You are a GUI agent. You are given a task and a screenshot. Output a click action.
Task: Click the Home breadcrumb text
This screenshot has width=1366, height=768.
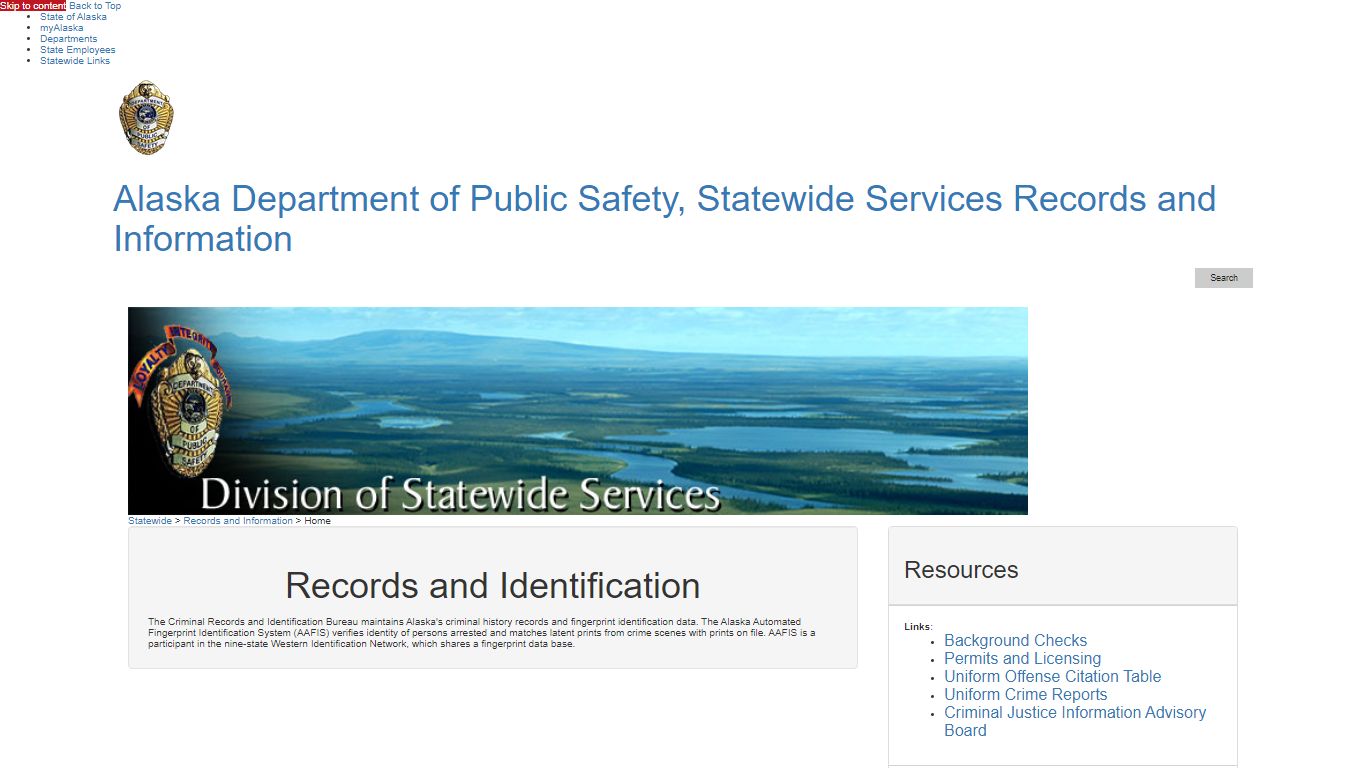(x=318, y=521)
